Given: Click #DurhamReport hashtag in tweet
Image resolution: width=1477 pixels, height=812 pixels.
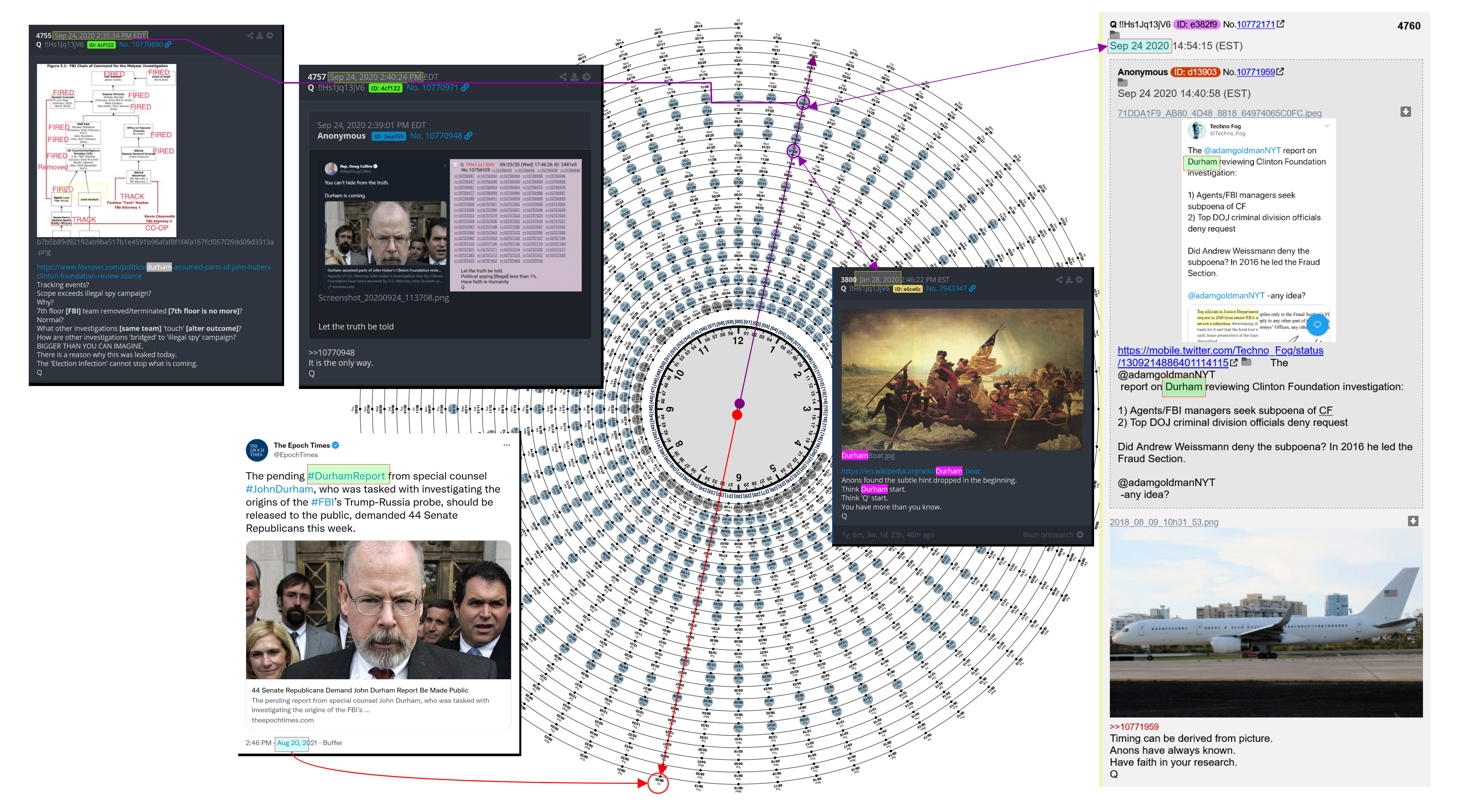Looking at the screenshot, I should point(346,476).
